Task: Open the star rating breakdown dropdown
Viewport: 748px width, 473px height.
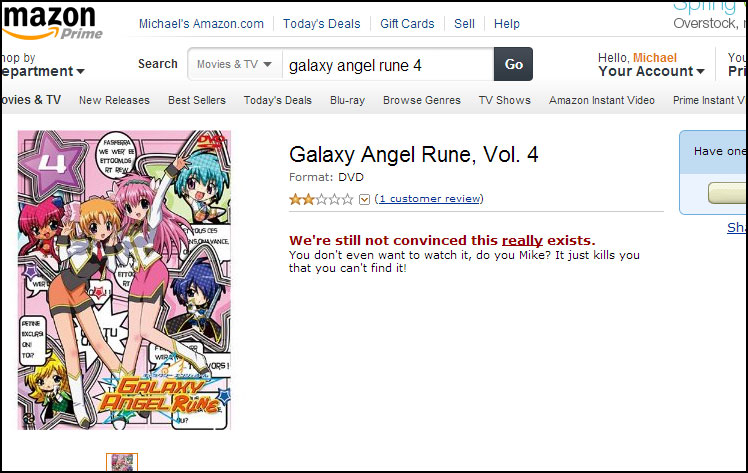Action: coord(364,199)
